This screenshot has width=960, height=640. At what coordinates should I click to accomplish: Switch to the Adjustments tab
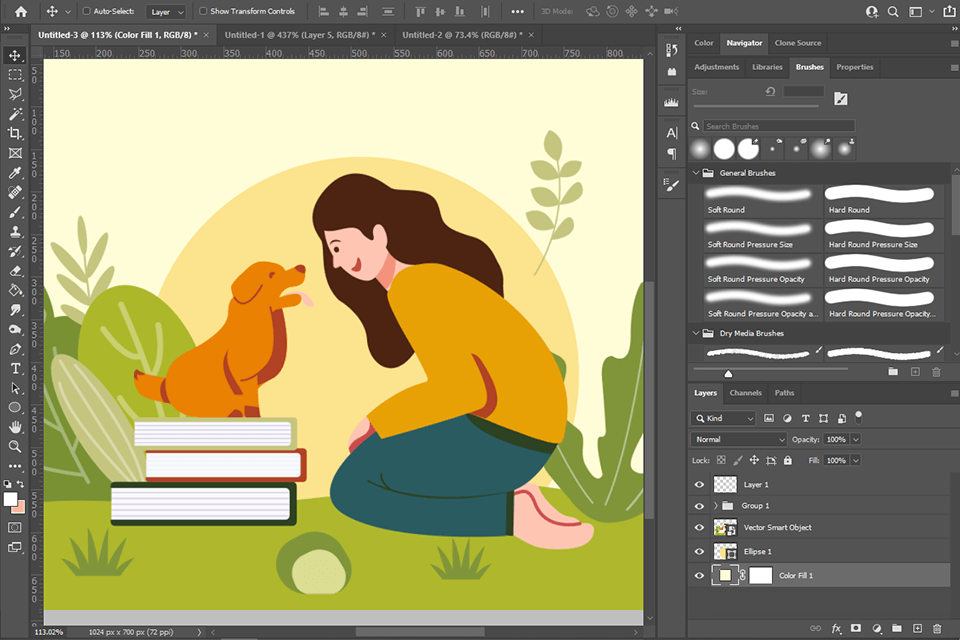716,67
